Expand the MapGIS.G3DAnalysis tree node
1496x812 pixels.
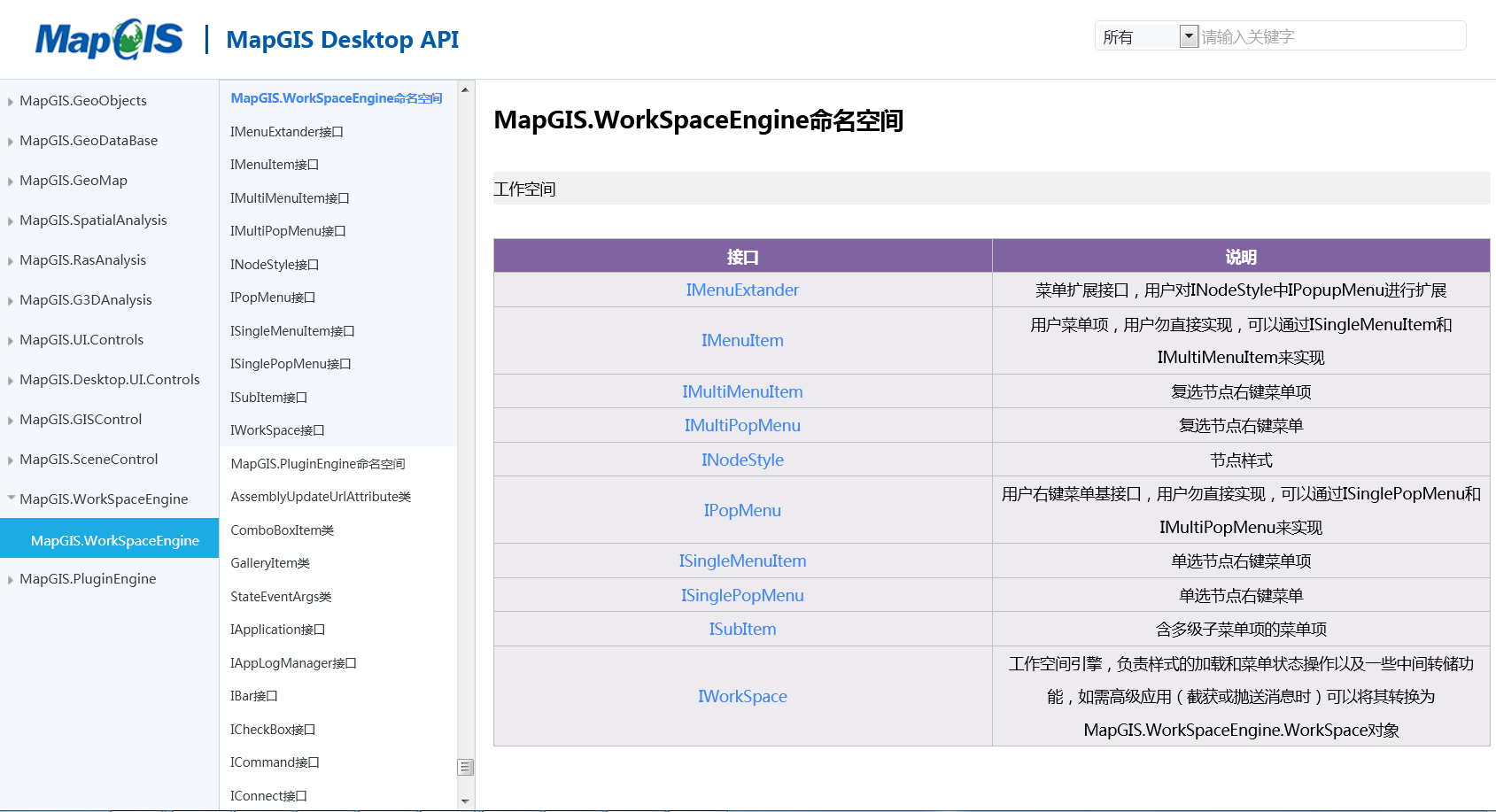coord(11,300)
